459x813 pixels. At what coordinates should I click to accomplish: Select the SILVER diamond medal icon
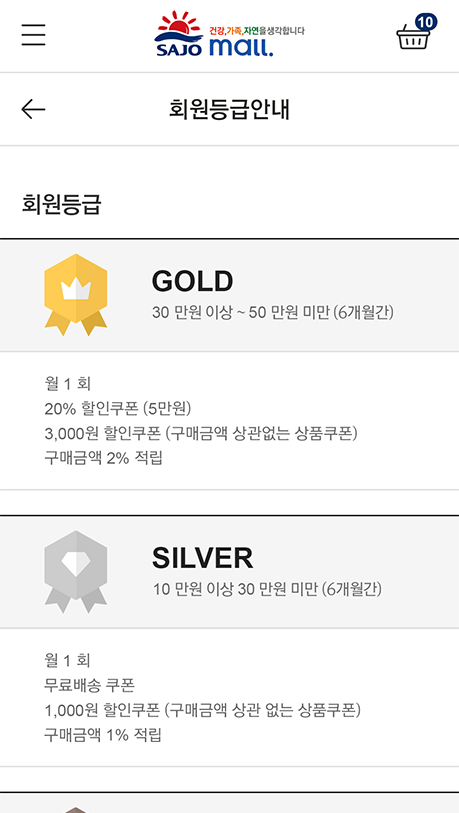[x=76, y=571]
